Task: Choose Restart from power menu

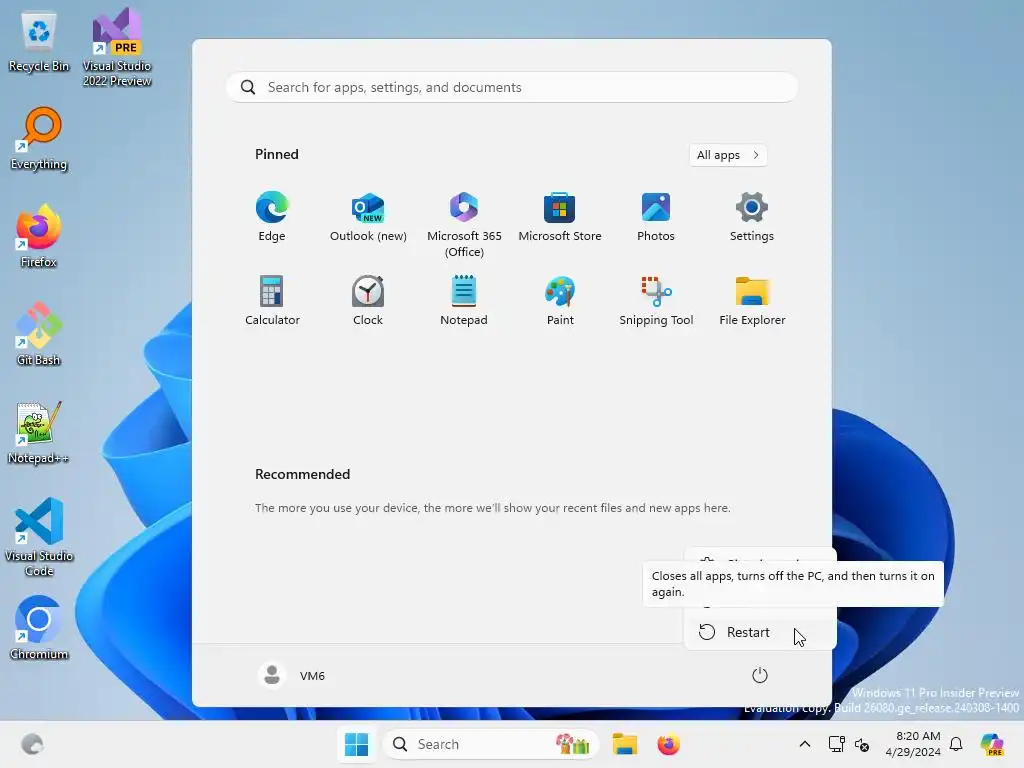Action: click(x=760, y=632)
